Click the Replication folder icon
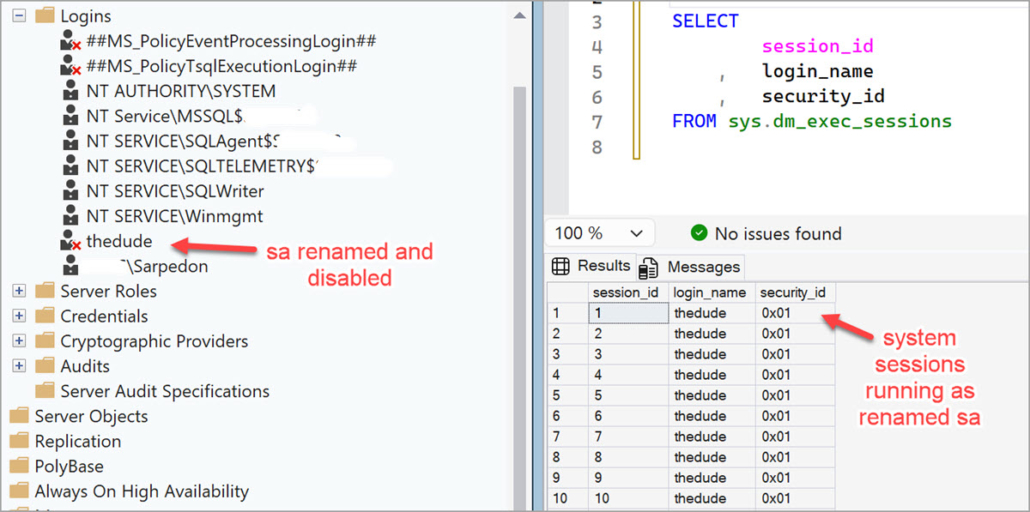This screenshot has height=512, width=1030. [19, 441]
